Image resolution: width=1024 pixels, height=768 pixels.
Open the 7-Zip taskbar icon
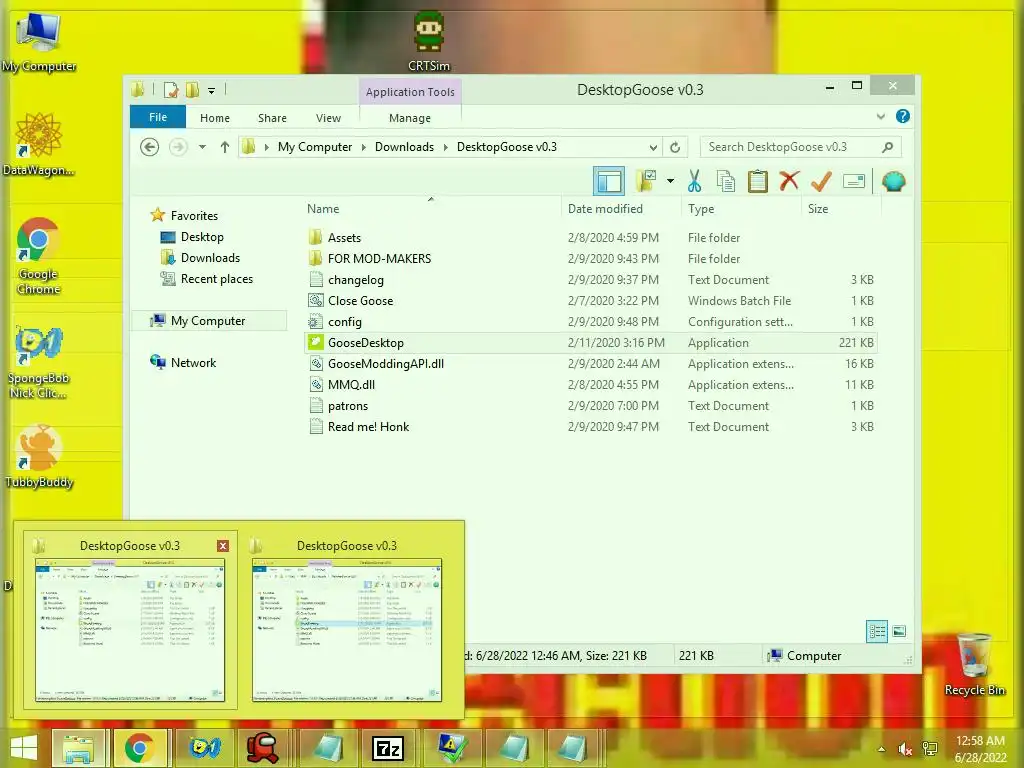[x=388, y=748]
